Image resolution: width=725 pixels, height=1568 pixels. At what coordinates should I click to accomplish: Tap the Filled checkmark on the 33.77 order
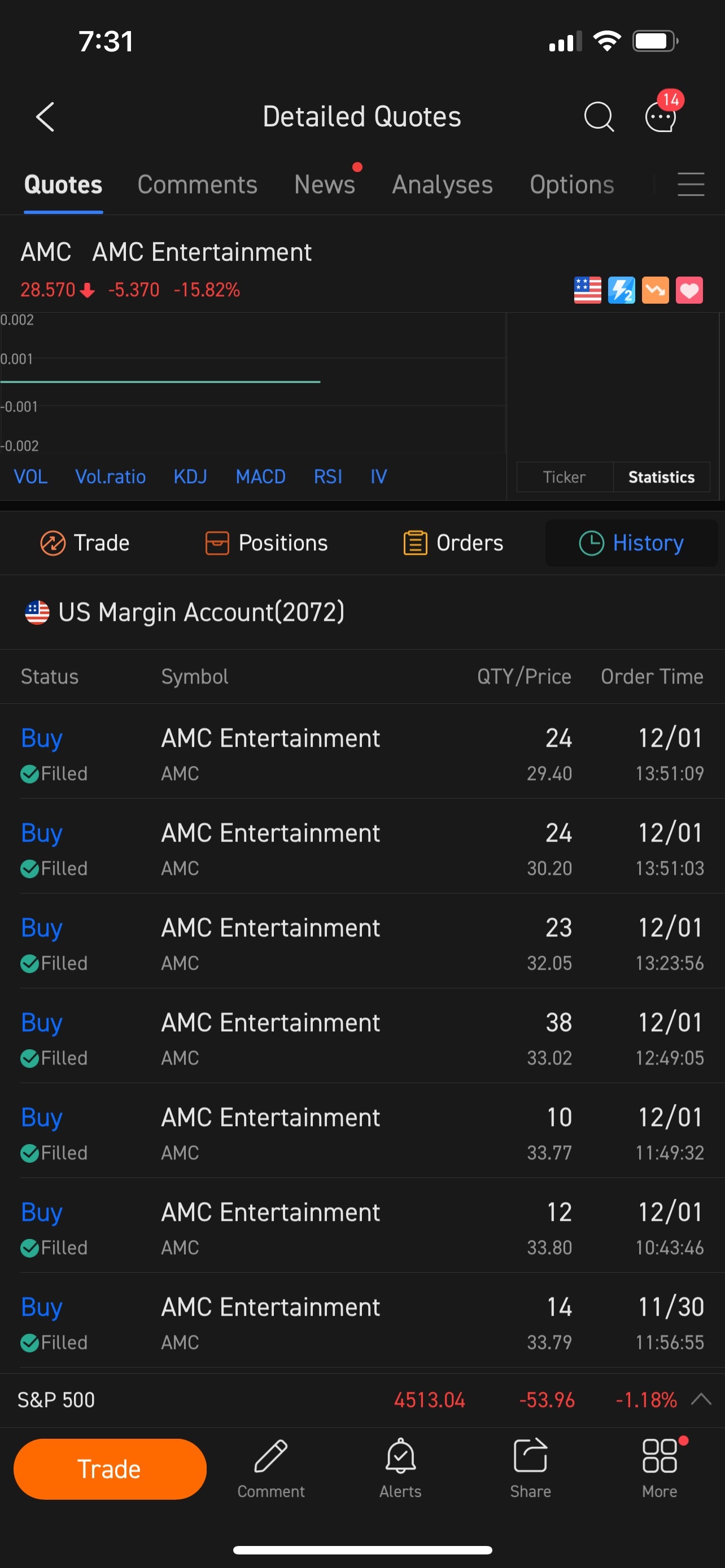(x=29, y=1153)
